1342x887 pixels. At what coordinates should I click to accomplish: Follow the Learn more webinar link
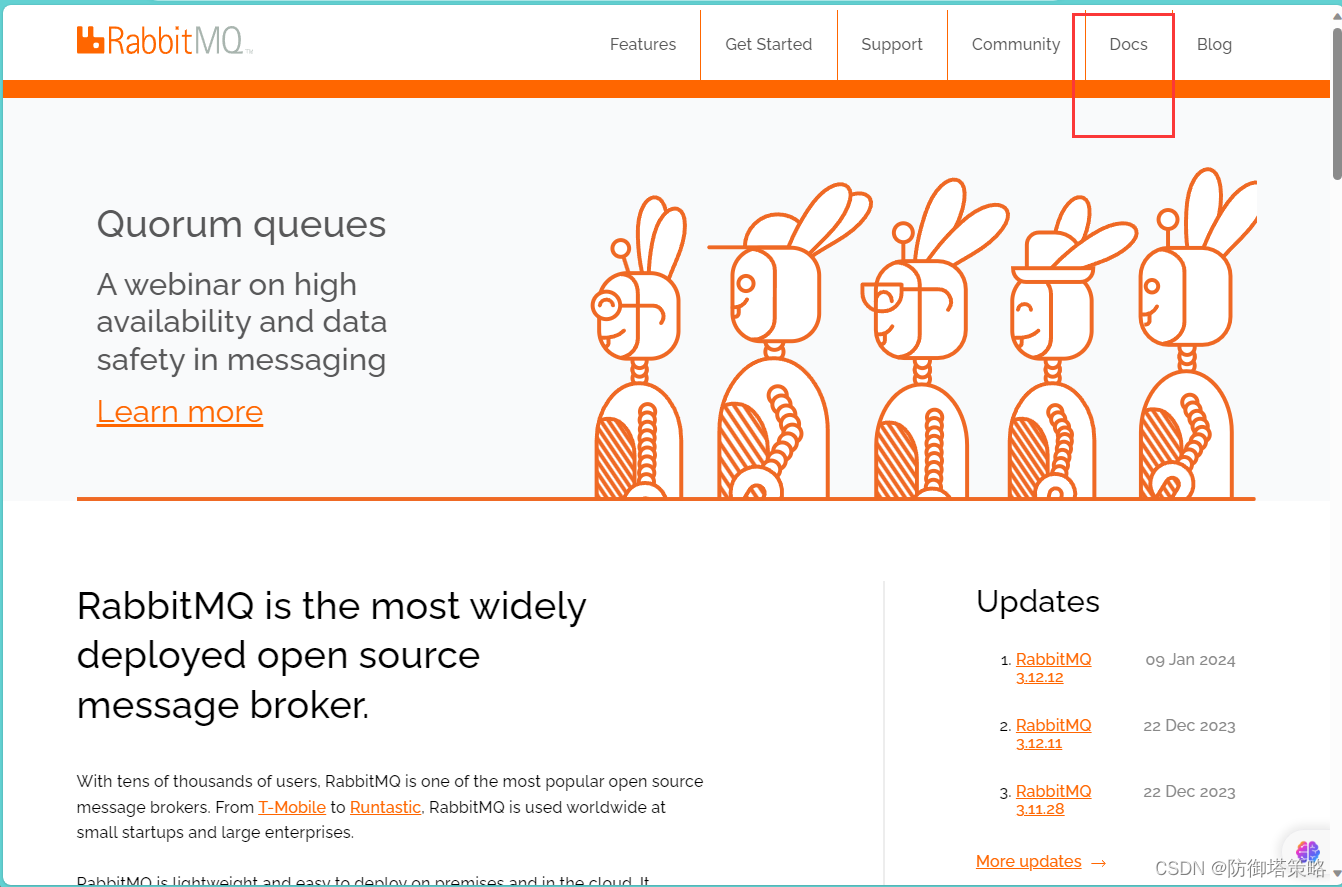[x=180, y=411]
